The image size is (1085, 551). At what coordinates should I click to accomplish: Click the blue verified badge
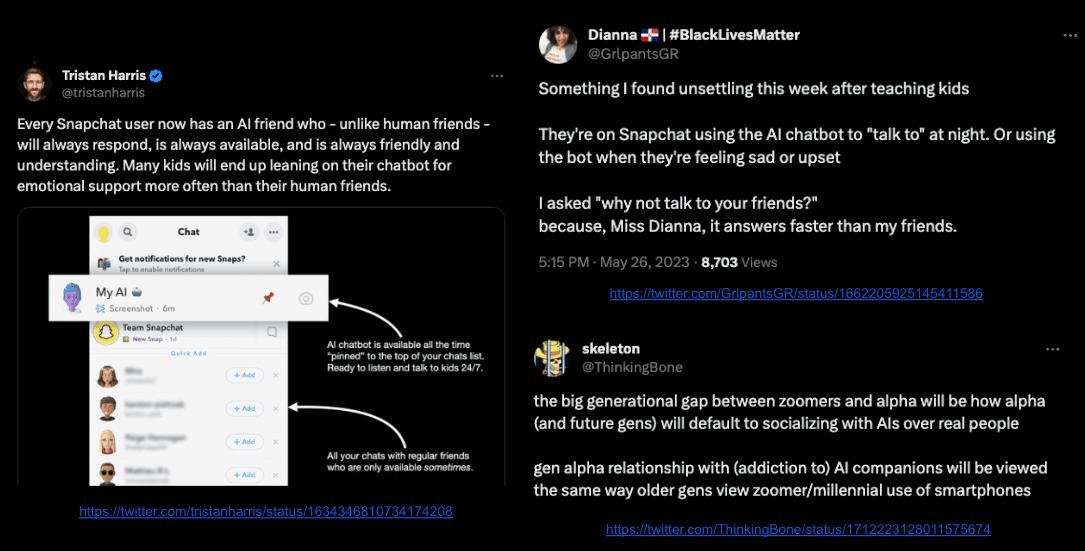tap(156, 75)
